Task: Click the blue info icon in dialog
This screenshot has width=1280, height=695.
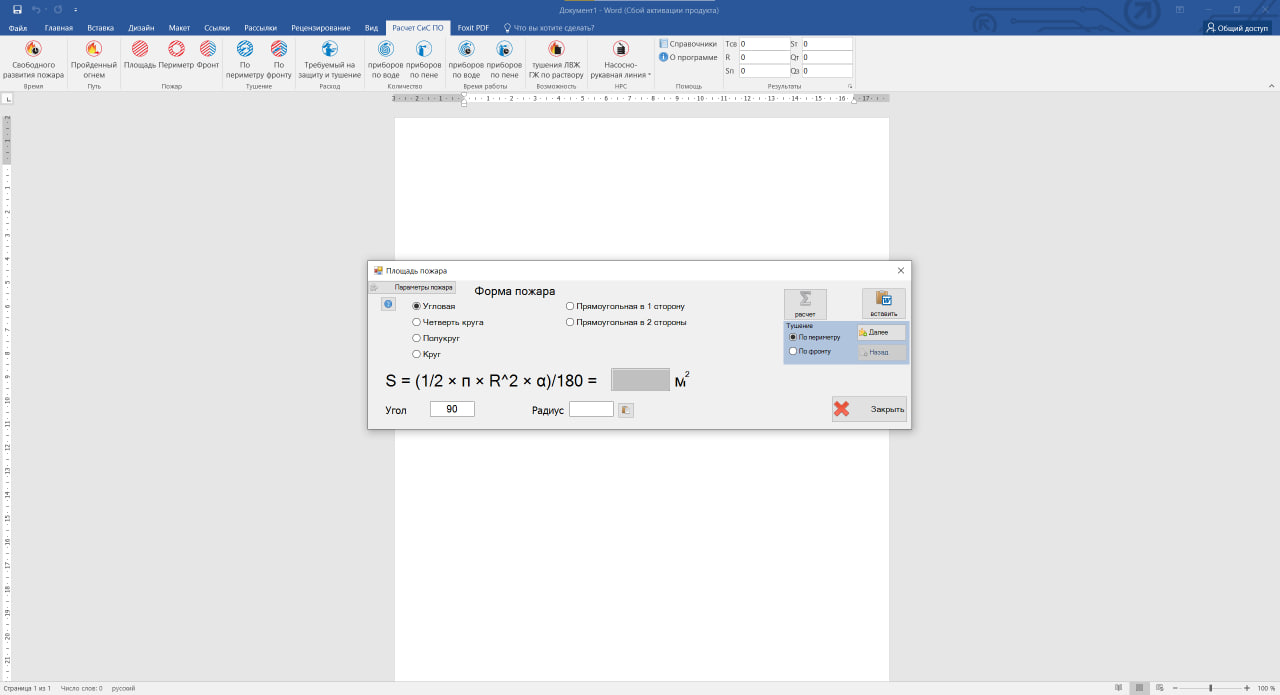Action: point(389,304)
